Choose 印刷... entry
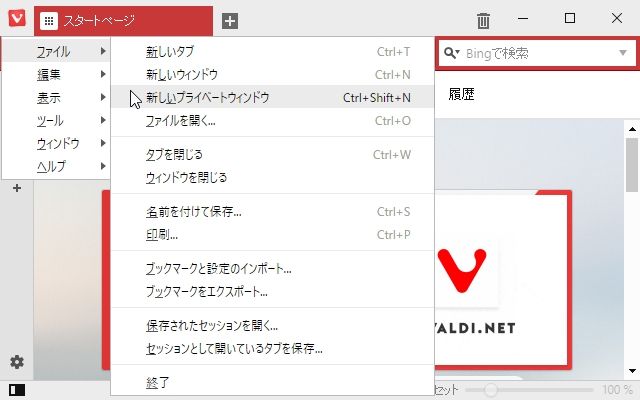This screenshot has height=400, width=640. tap(273, 235)
